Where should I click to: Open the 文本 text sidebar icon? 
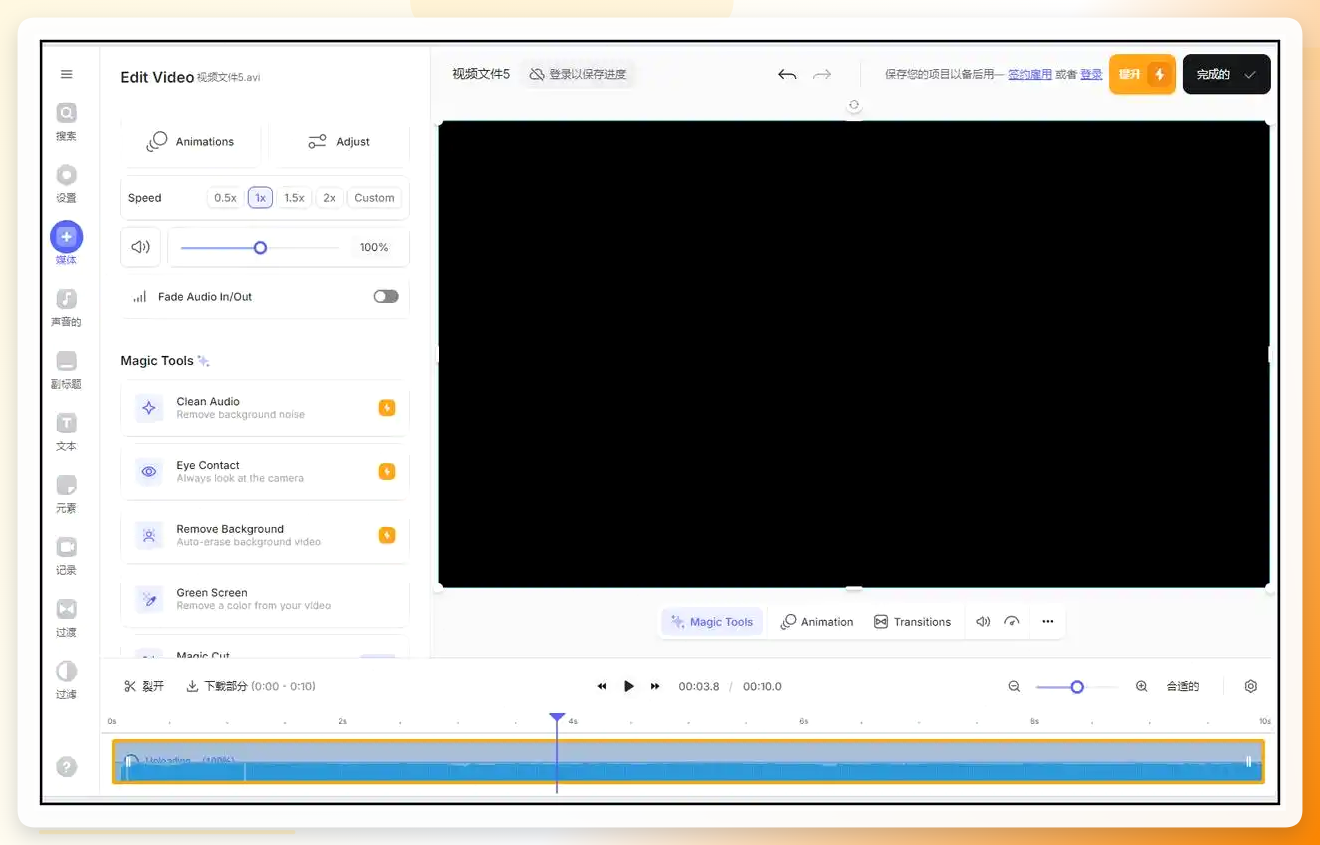pyautogui.click(x=66, y=423)
